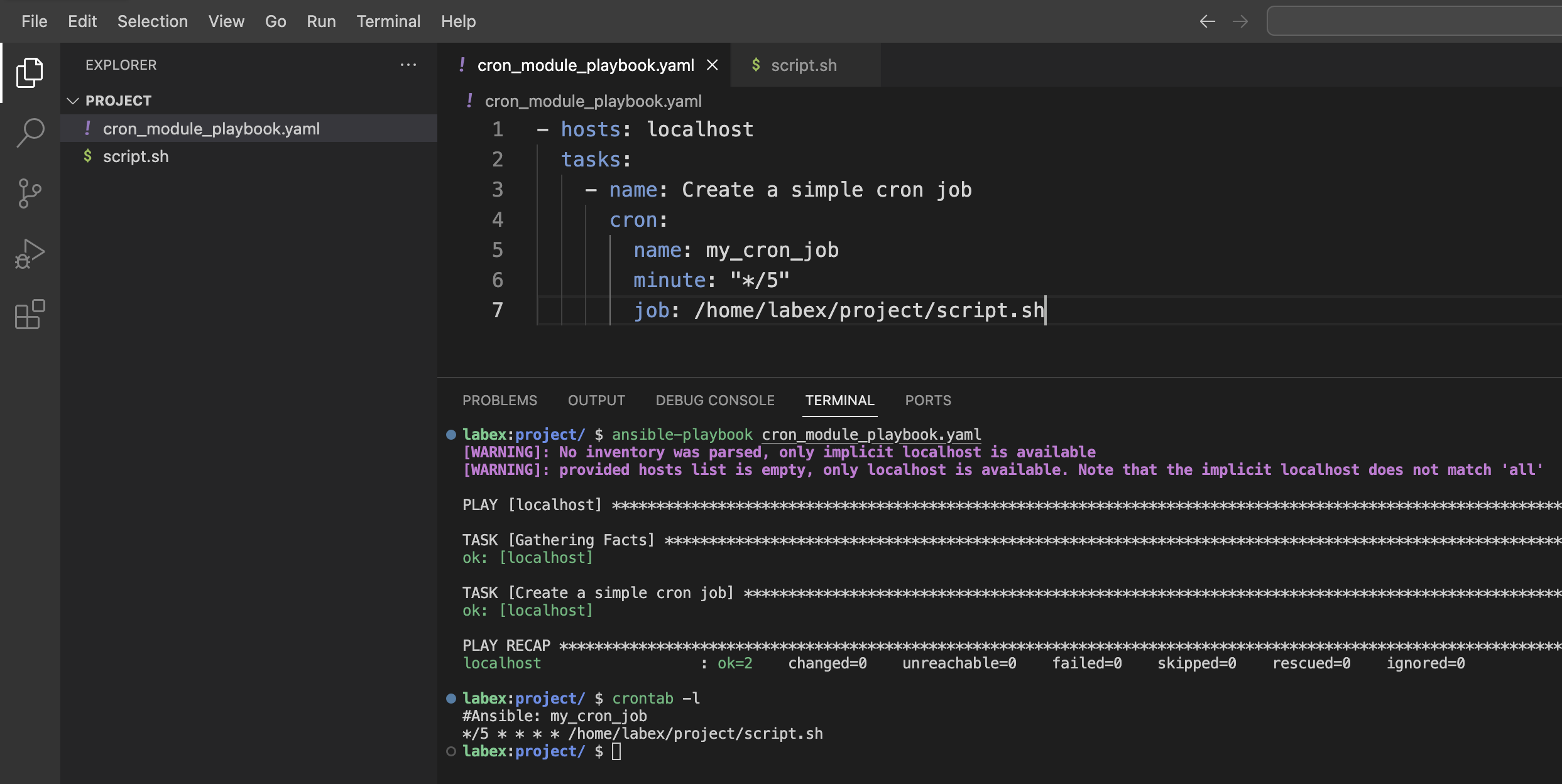The image size is (1562, 784).
Task: Click the Go Forward arrow icon
Action: (x=1240, y=21)
